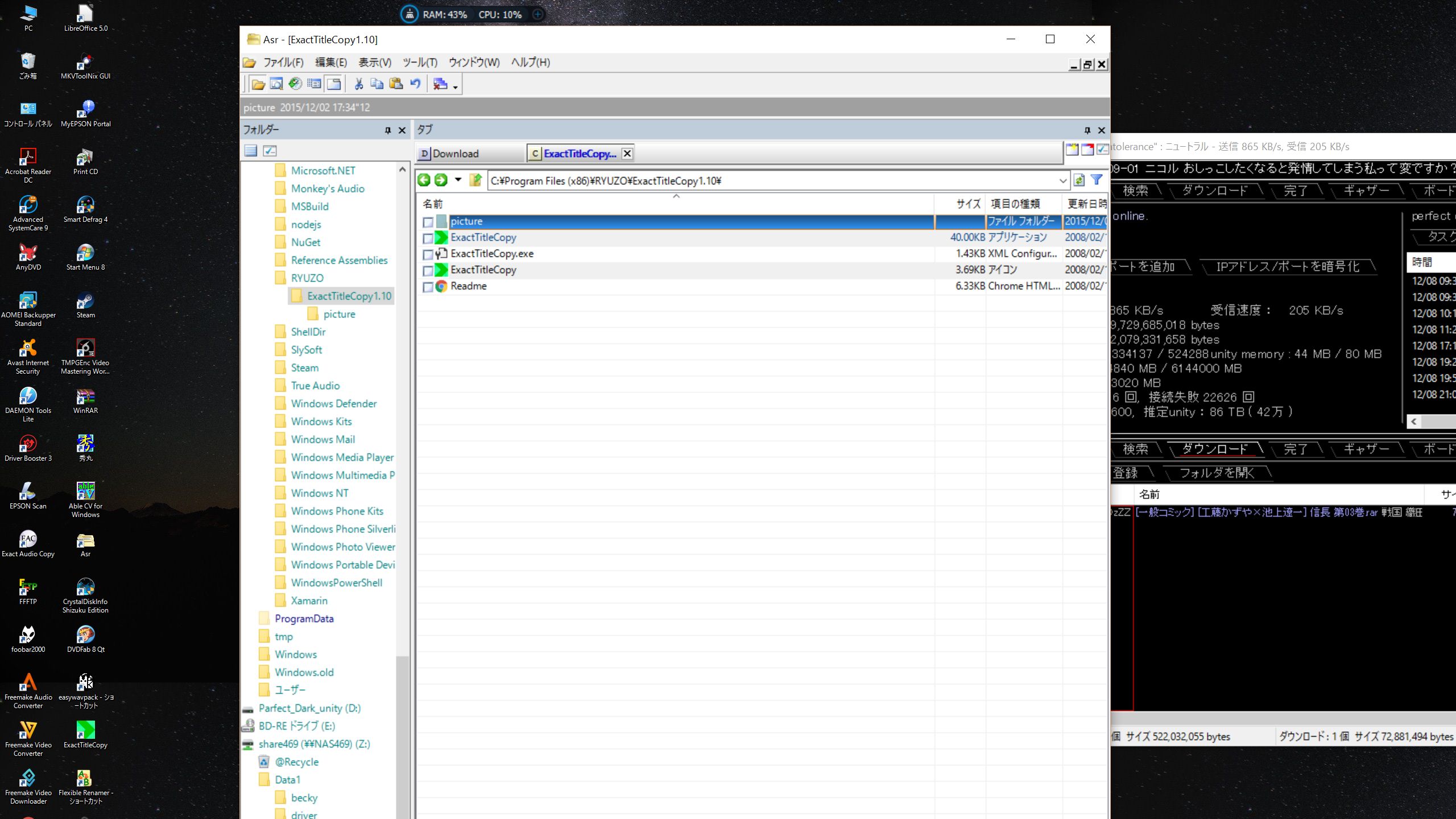The image size is (1456, 819).
Task: Open the ツール menu
Action: [418, 62]
